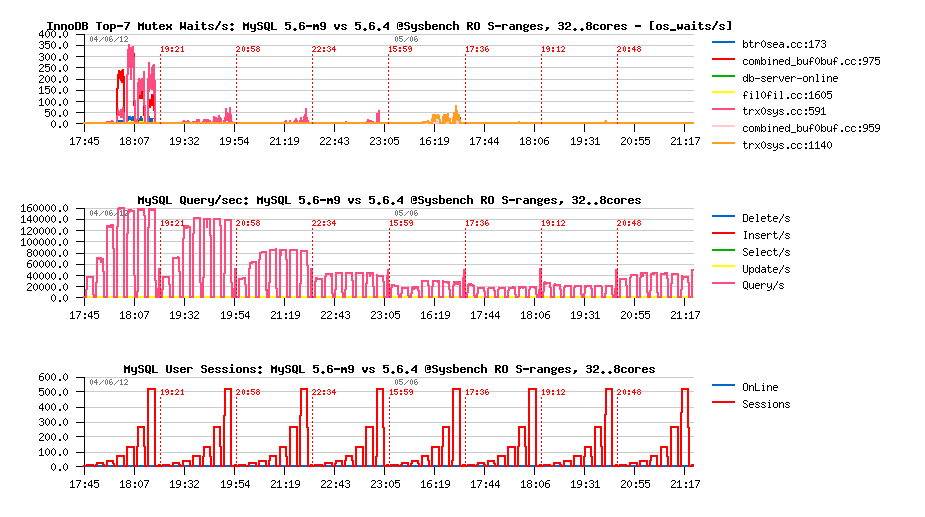Select the fil0fil.cc:1605 legend label
Screen dimensions: 925x517
787,95
